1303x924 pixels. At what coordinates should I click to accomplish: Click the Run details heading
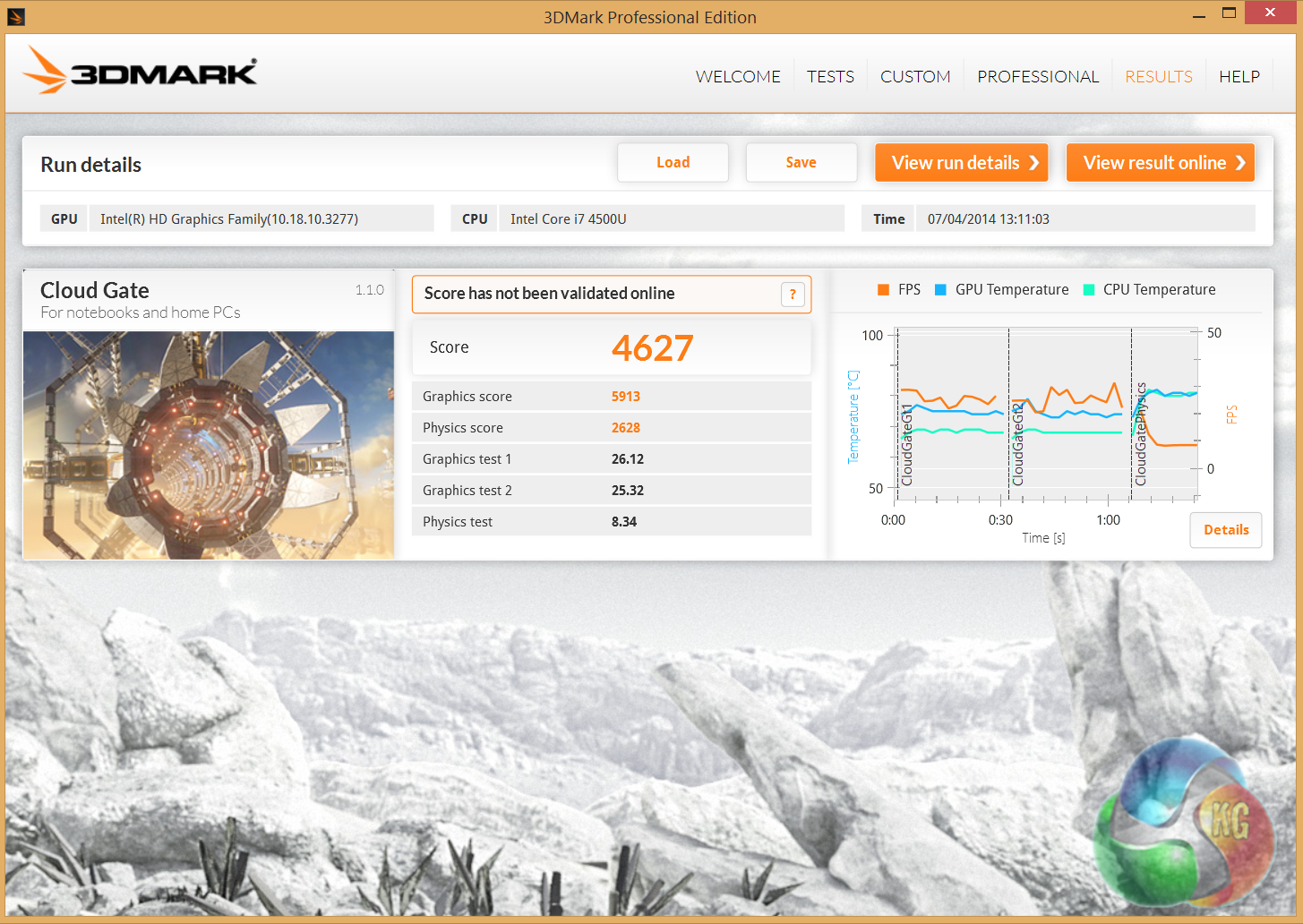tap(90, 165)
